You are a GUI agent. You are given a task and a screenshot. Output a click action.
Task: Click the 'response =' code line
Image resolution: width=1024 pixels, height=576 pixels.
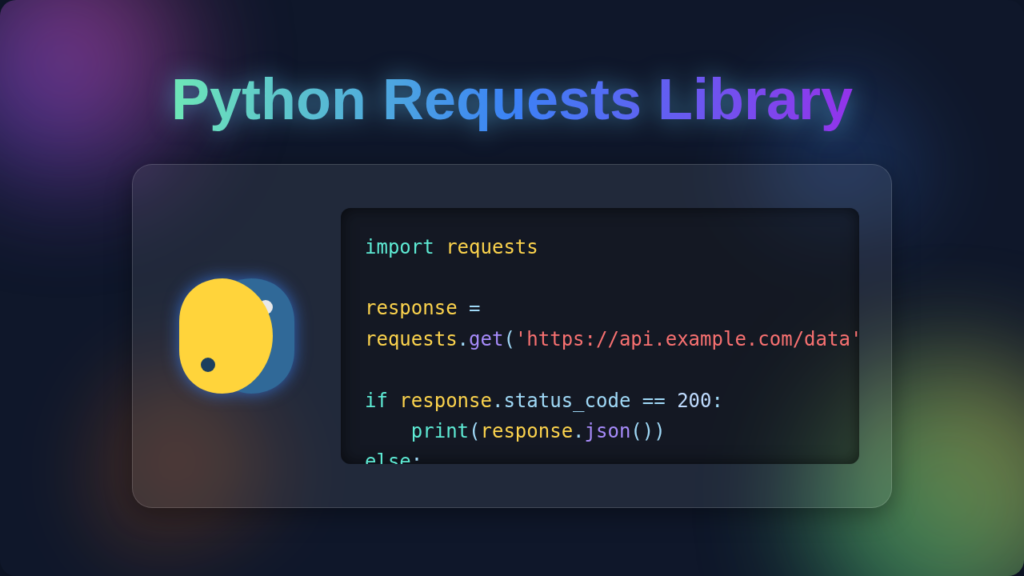[x=423, y=308]
